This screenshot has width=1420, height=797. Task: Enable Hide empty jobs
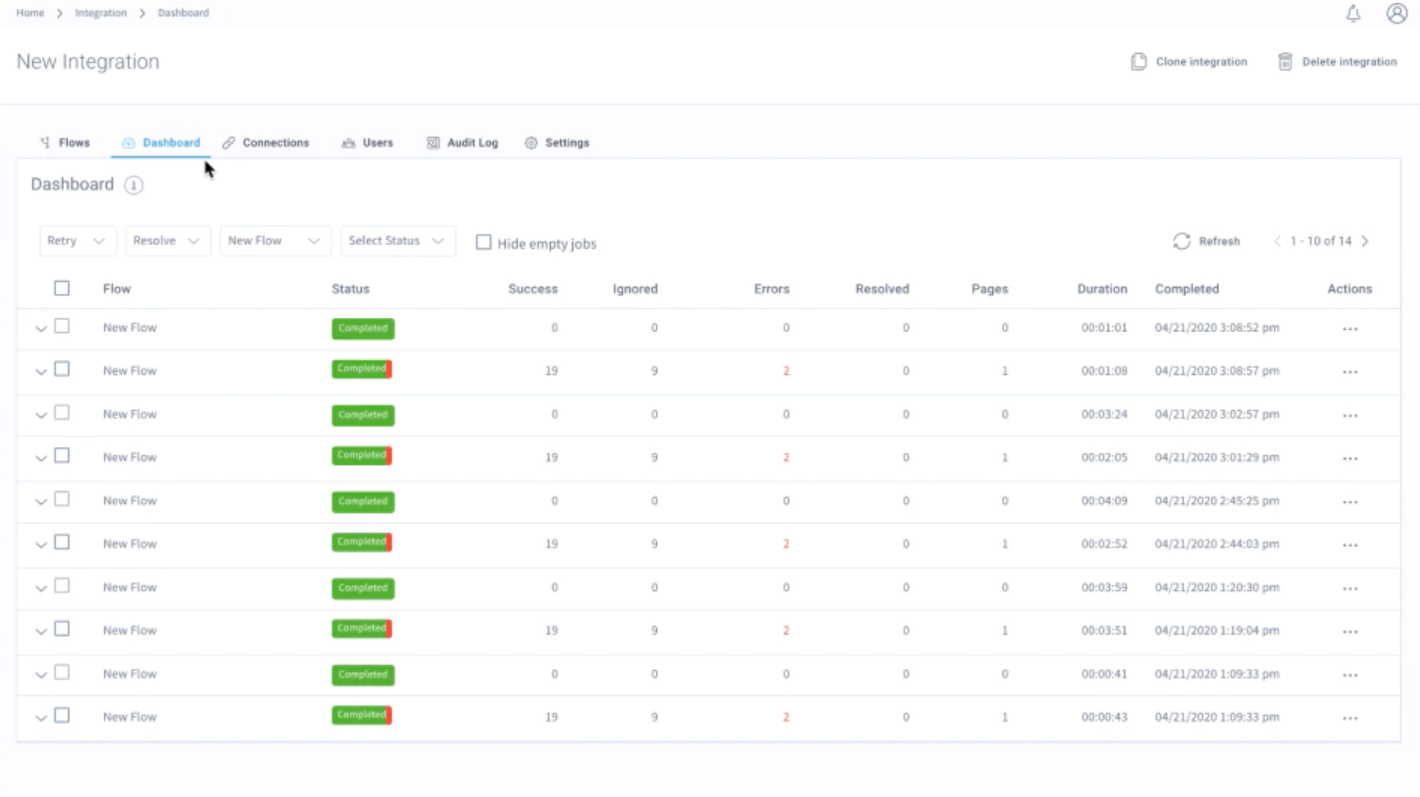coord(484,242)
